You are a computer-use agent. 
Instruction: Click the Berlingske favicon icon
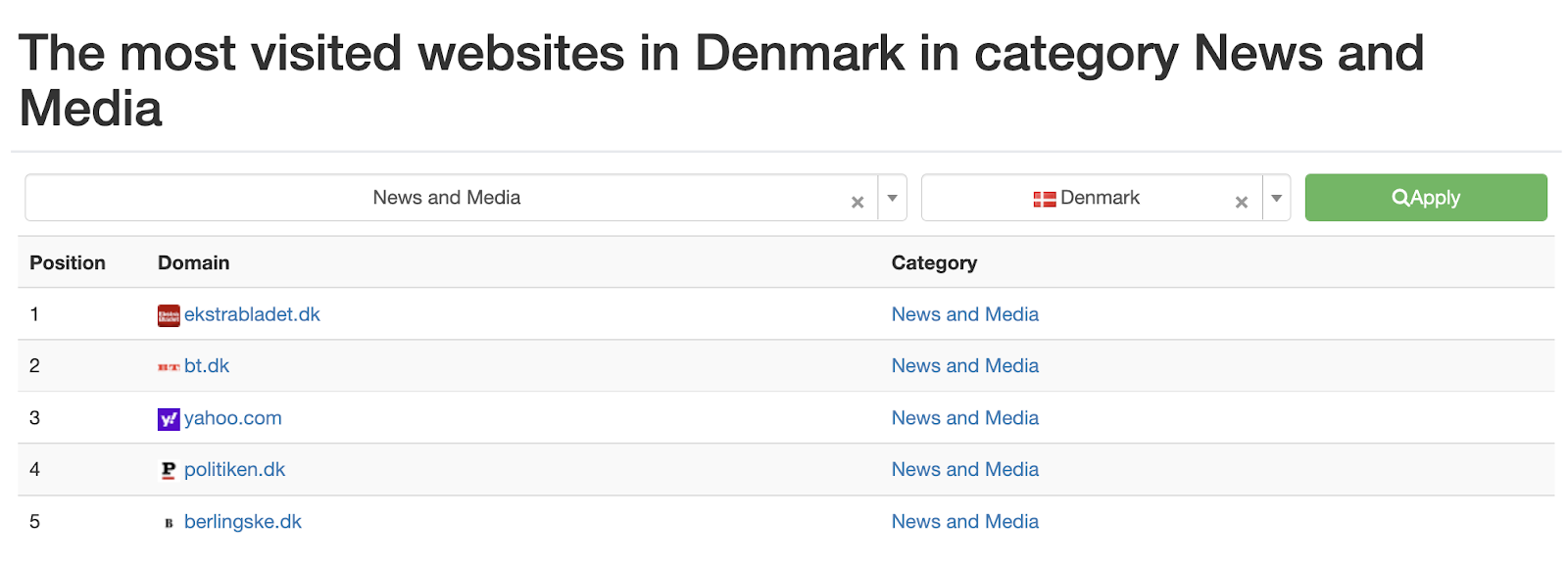click(169, 523)
